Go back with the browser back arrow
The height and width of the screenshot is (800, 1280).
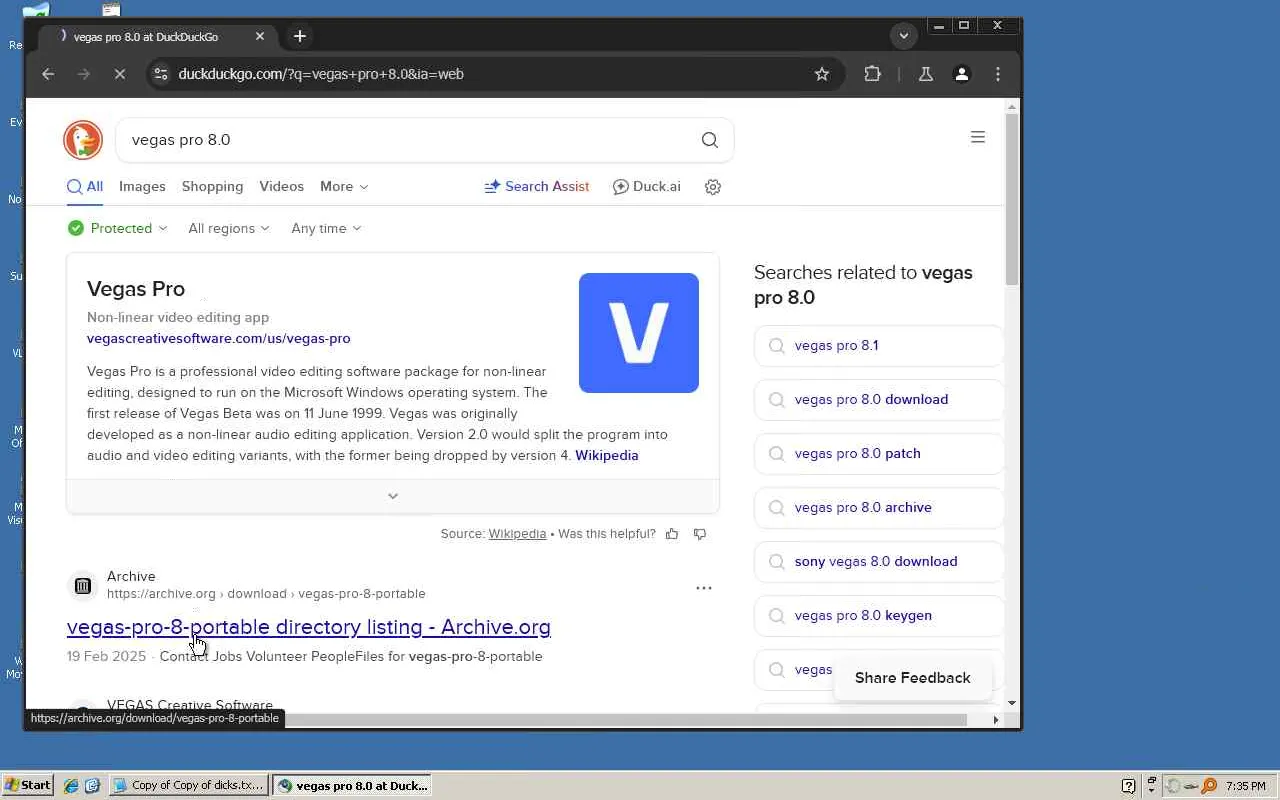click(48, 74)
